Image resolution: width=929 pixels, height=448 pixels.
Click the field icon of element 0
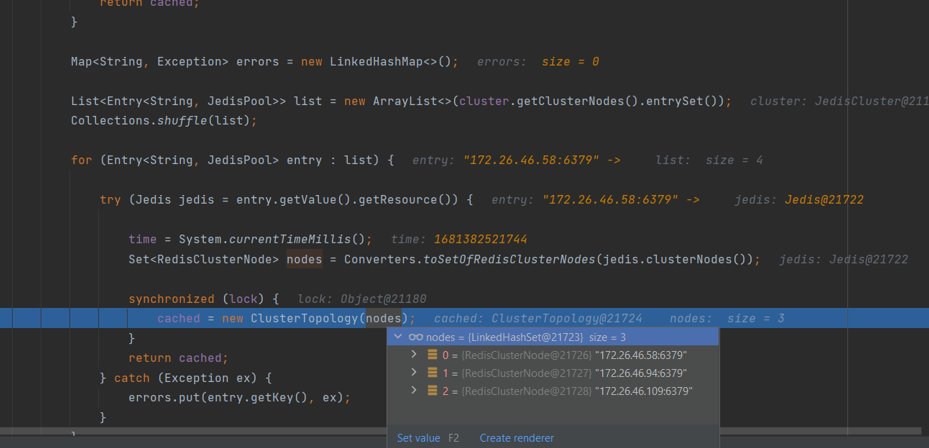433,355
